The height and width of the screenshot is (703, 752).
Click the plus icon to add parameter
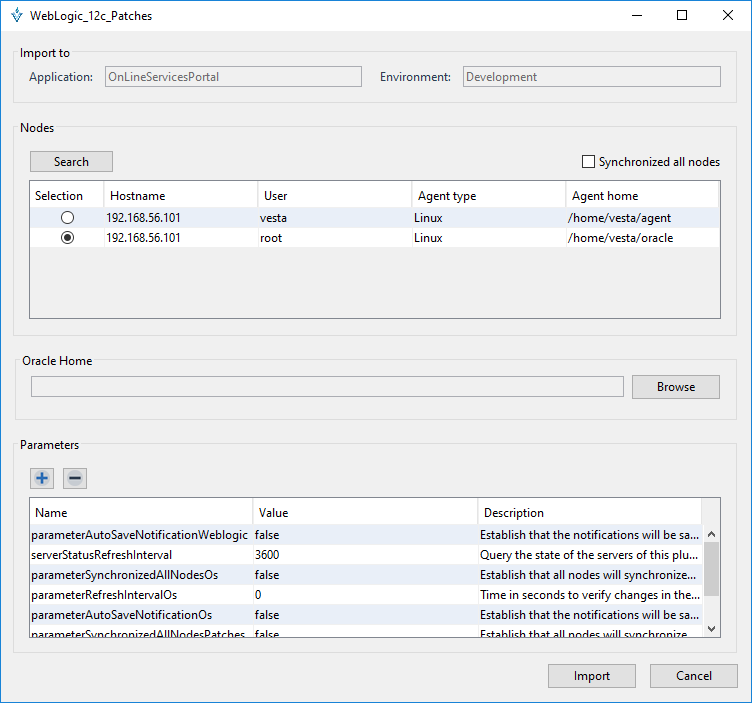pyautogui.click(x=42, y=479)
